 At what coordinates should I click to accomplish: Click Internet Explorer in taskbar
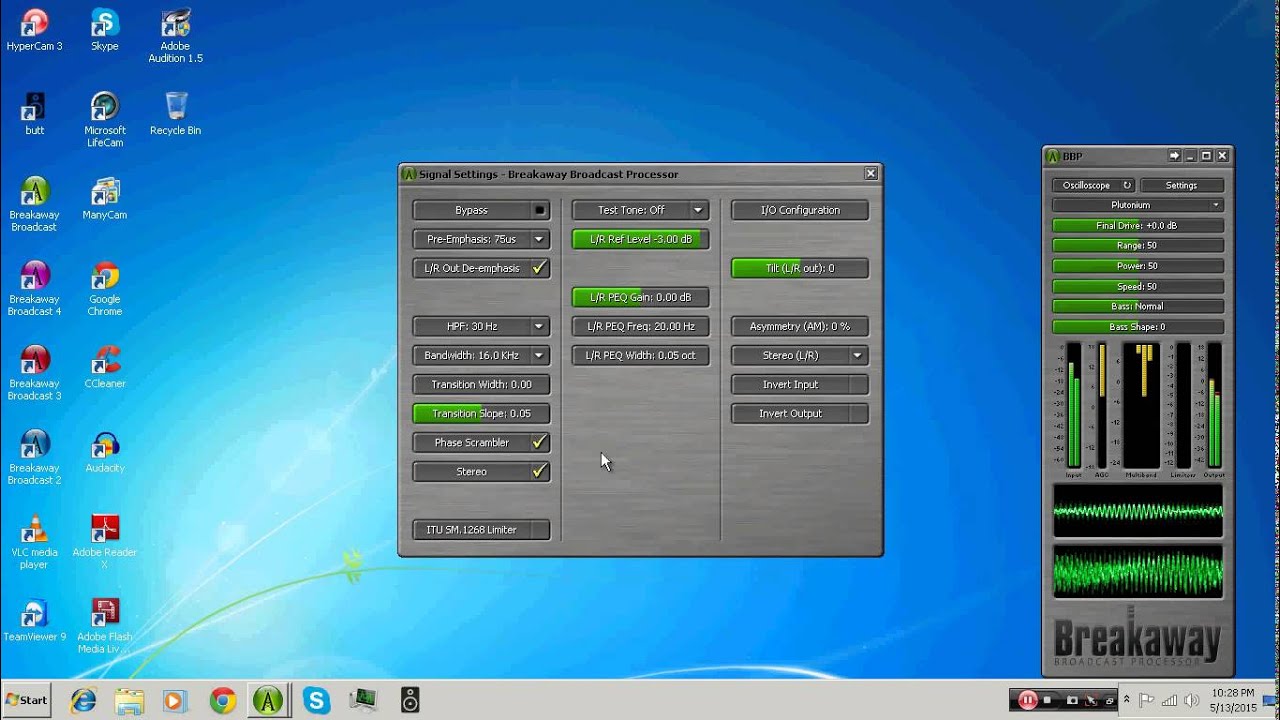click(83, 700)
